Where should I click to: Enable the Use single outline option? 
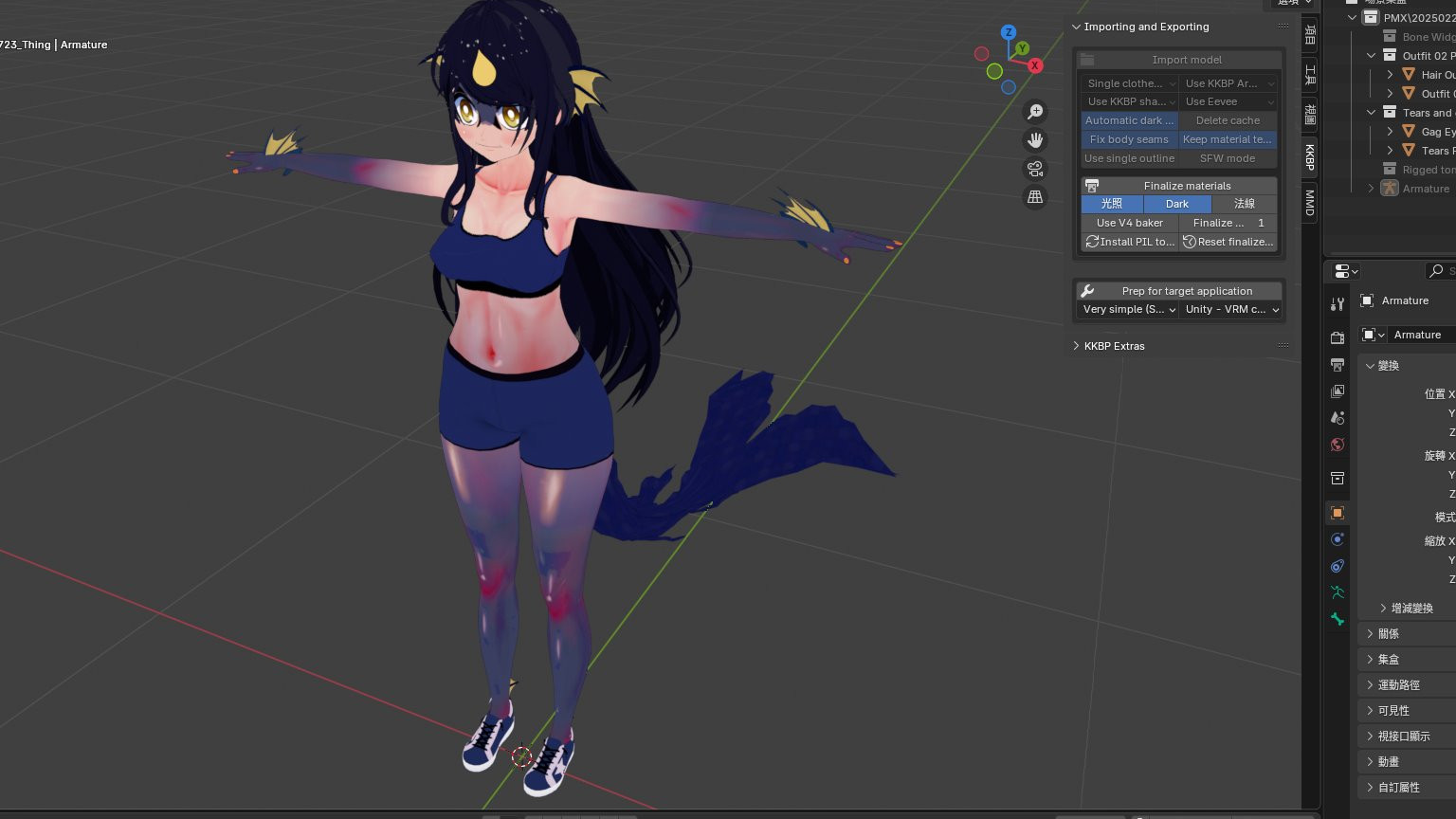pos(1129,158)
